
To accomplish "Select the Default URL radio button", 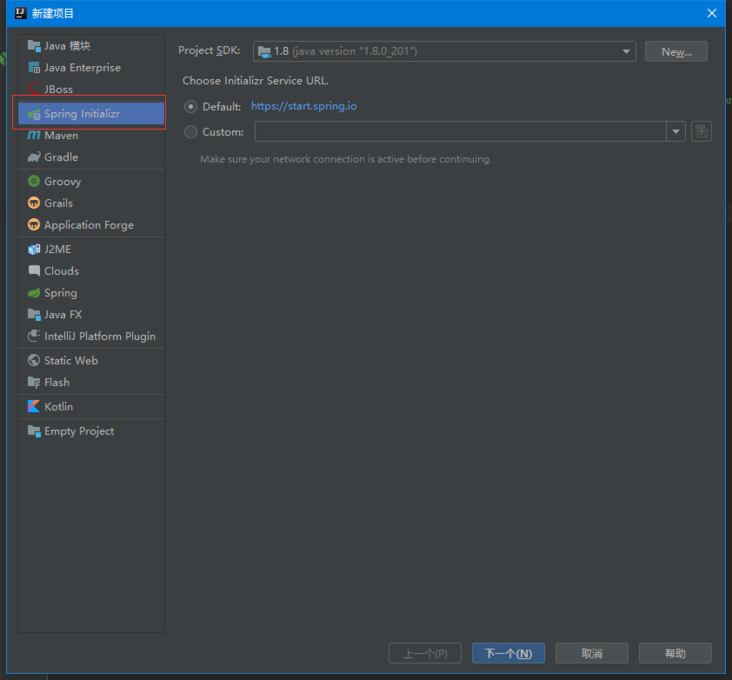I will 190,106.
